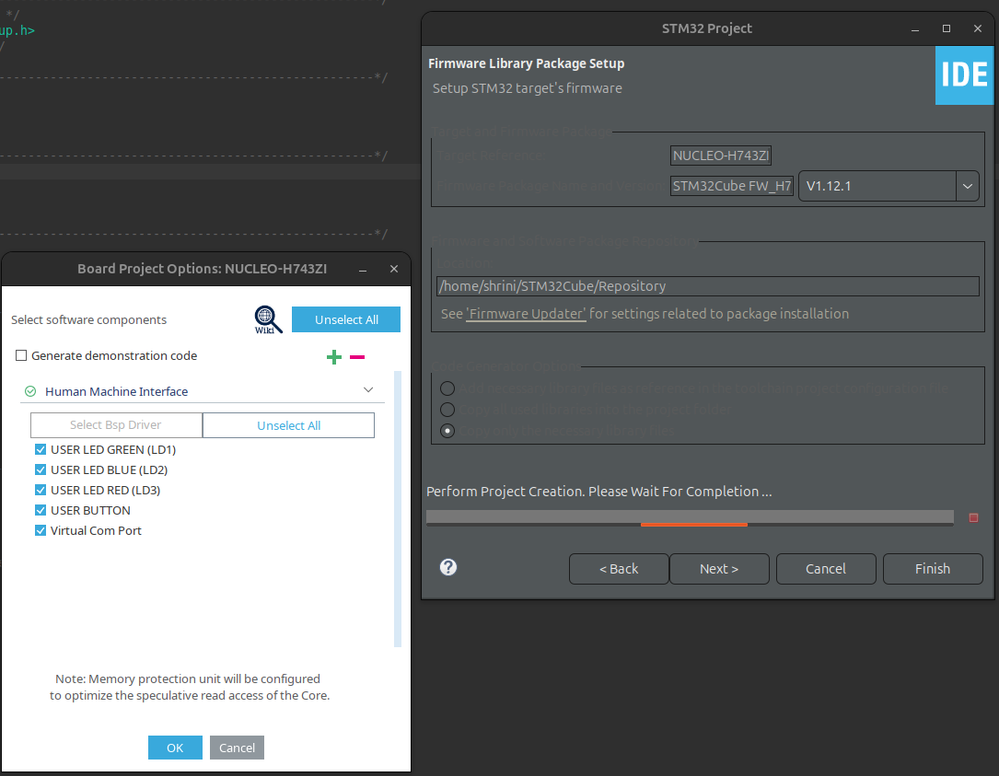Click Unselect All under Human Machine Interface

[289, 425]
